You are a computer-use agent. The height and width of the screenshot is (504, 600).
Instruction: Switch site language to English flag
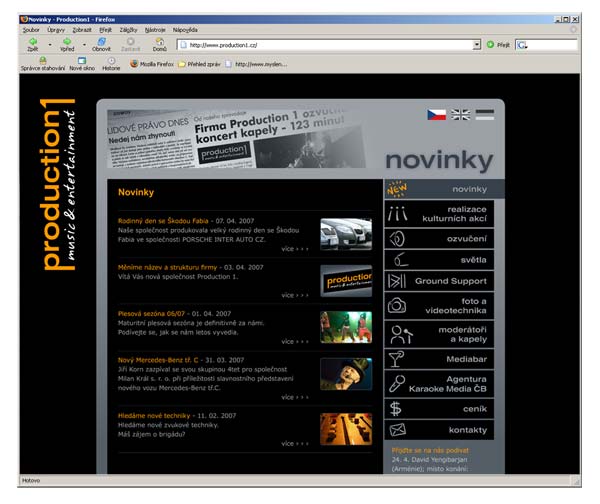coord(460,114)
